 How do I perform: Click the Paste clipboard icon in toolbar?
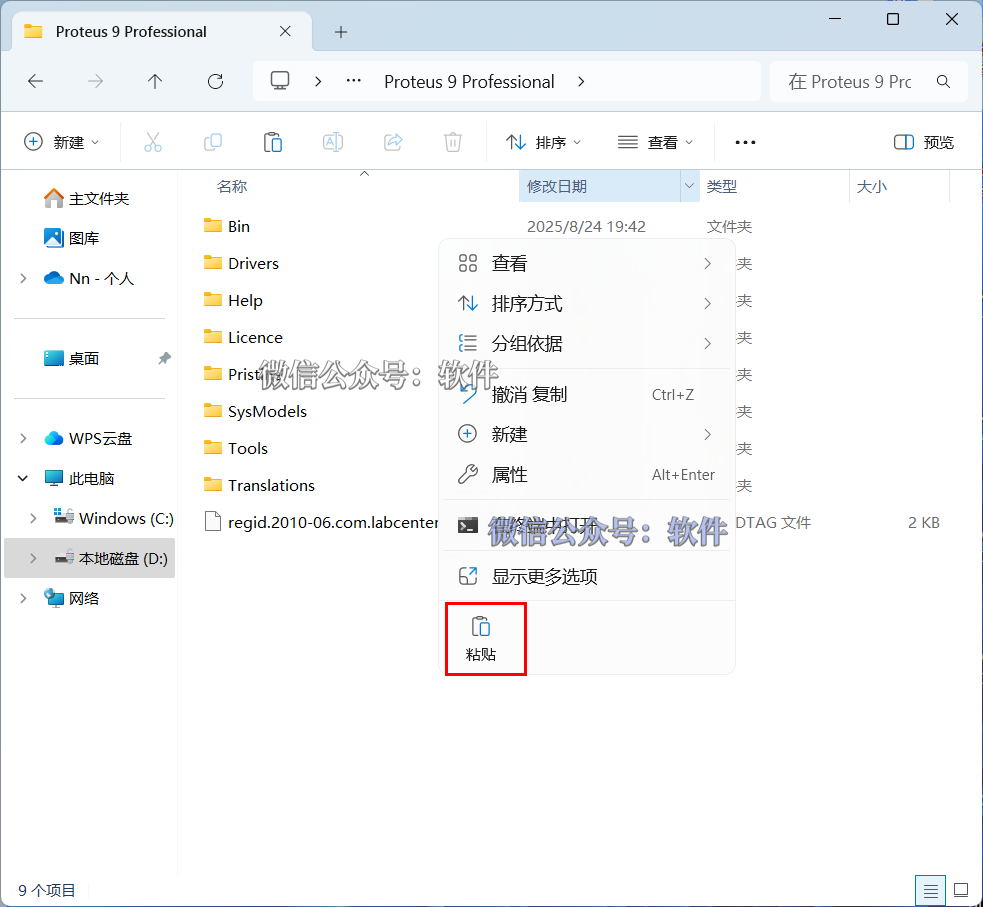(273, 142)
